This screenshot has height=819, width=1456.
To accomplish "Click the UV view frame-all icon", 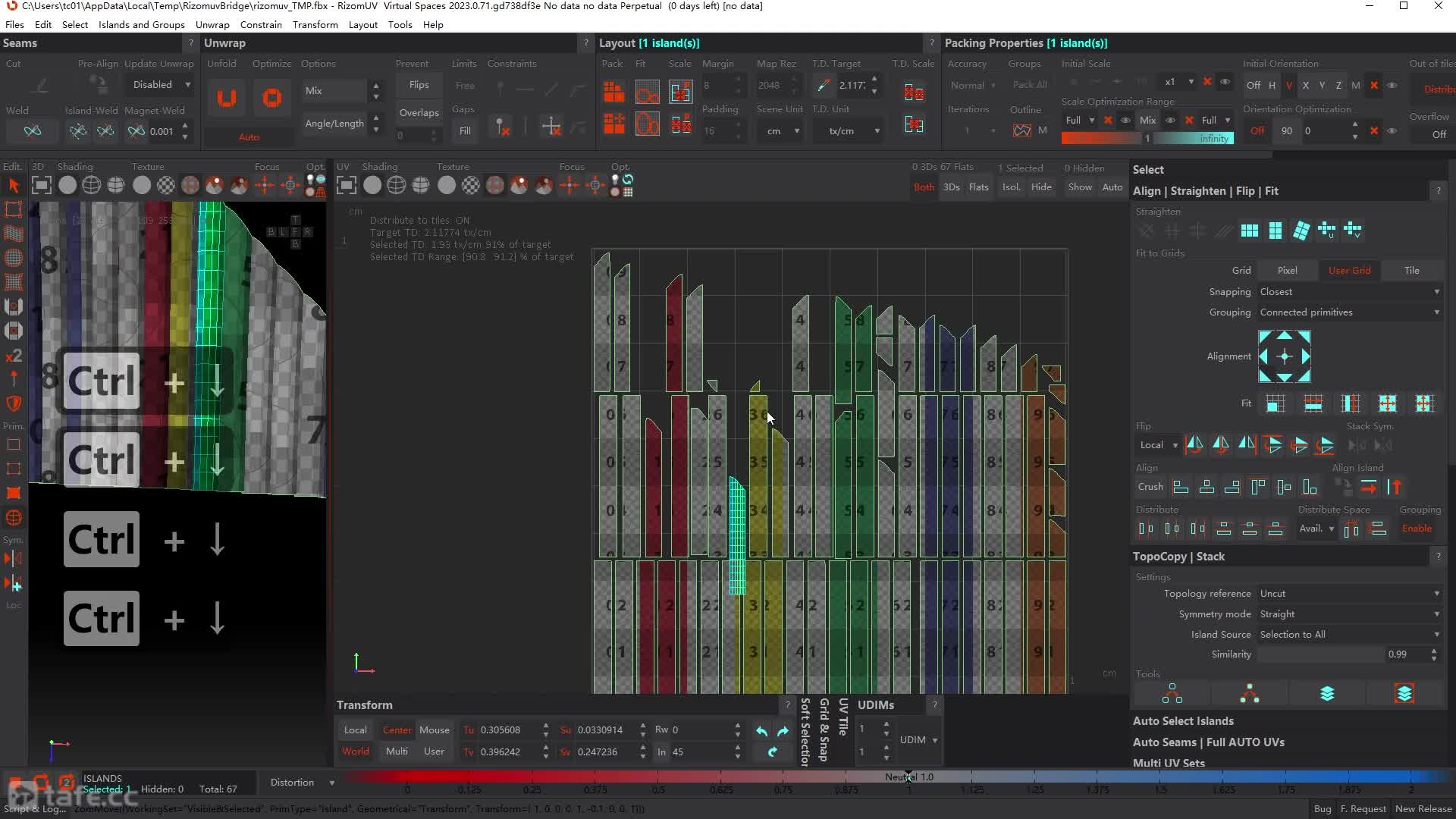I will (346, 185).
